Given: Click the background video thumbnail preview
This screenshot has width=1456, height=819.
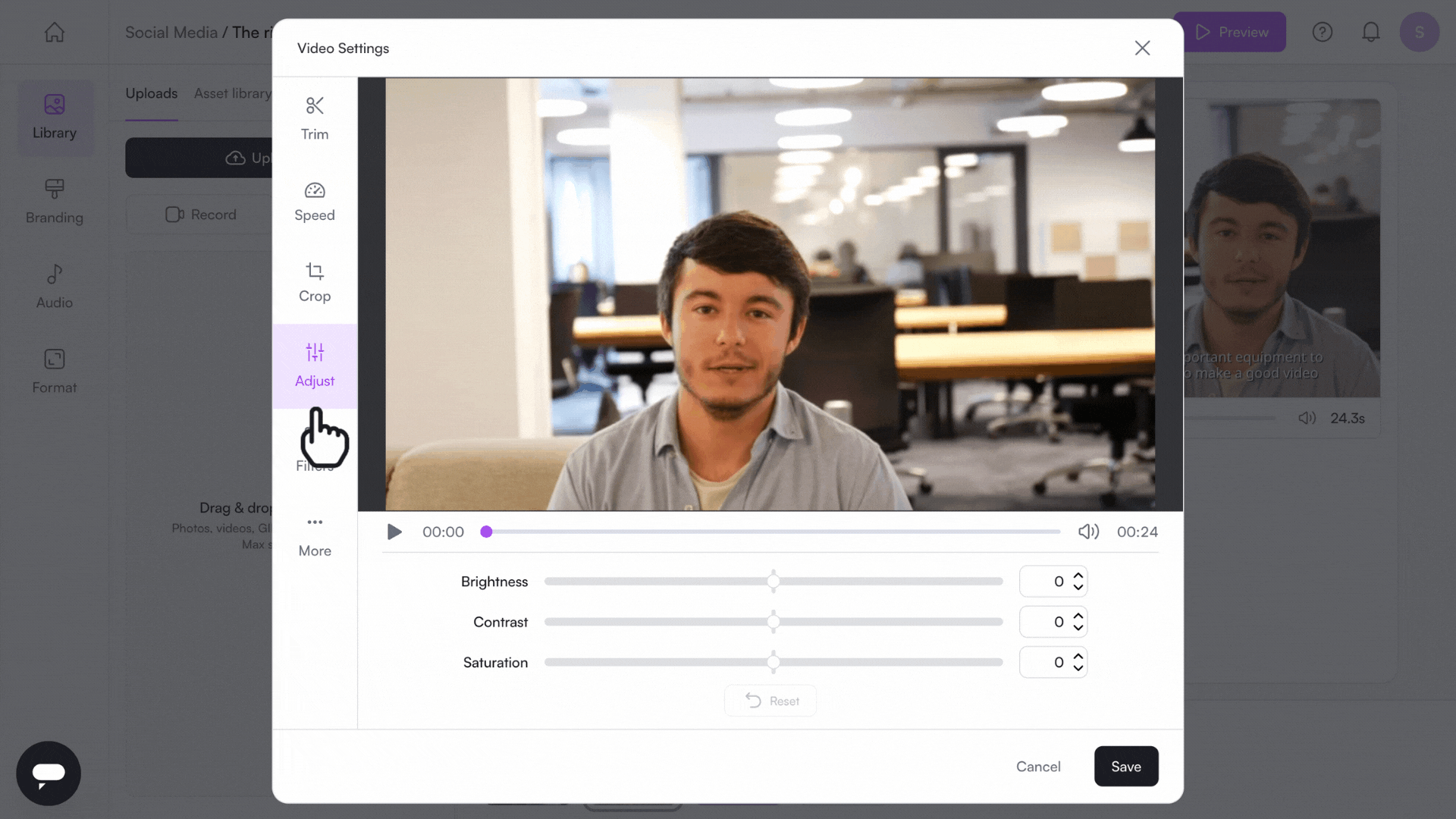Looking at the screenshot, I should (1282, 248).
